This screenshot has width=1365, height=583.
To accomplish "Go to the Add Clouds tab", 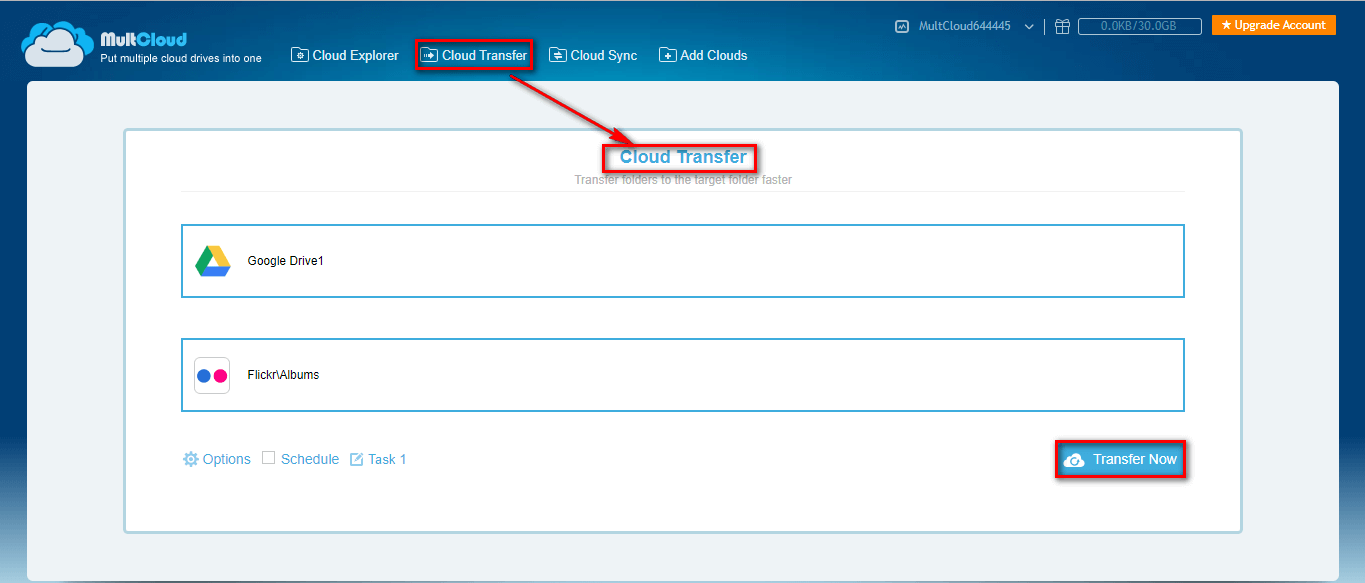I will tap(703, 55).
